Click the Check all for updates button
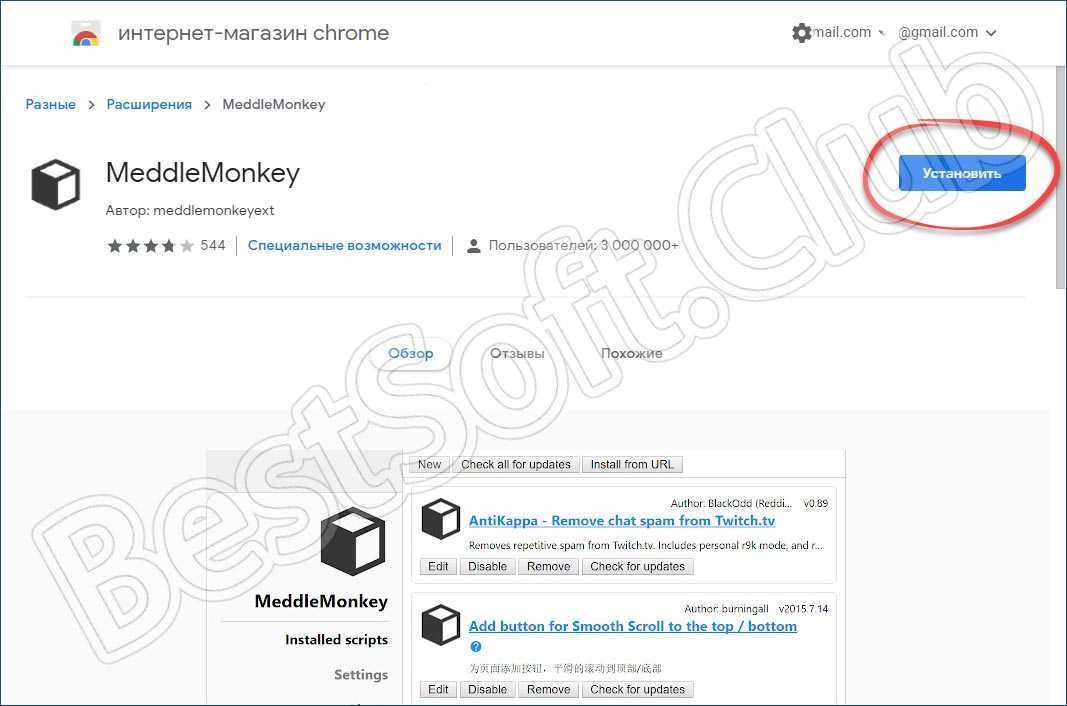 coord(515,464)
